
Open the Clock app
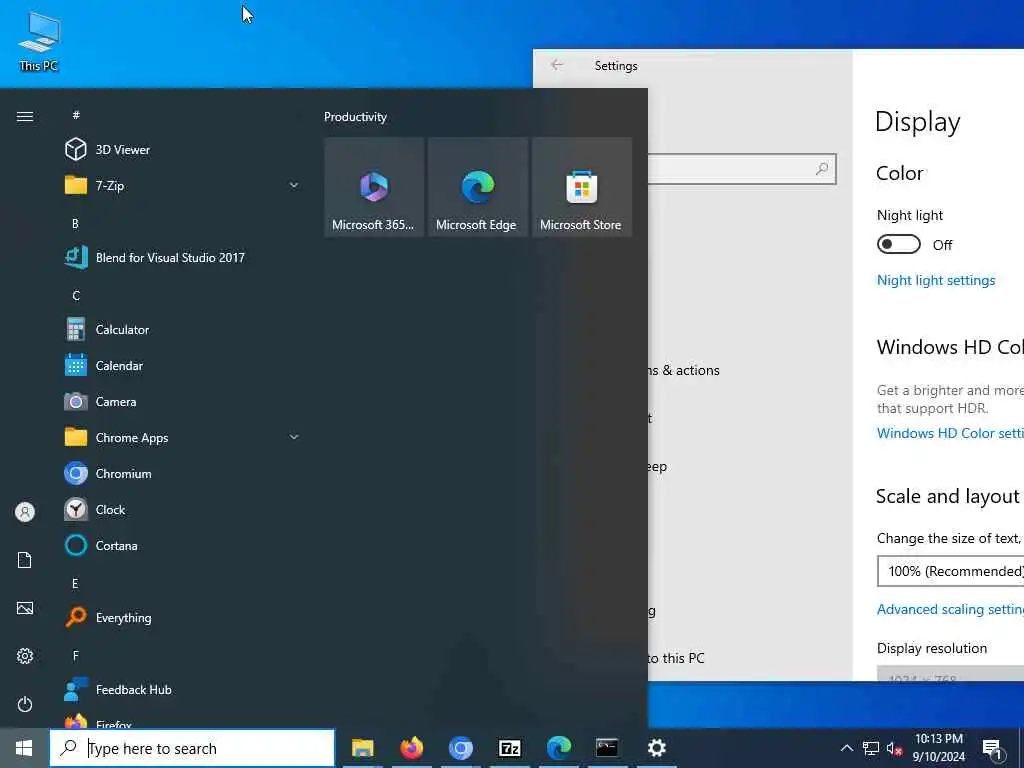(x=183, y=509)
